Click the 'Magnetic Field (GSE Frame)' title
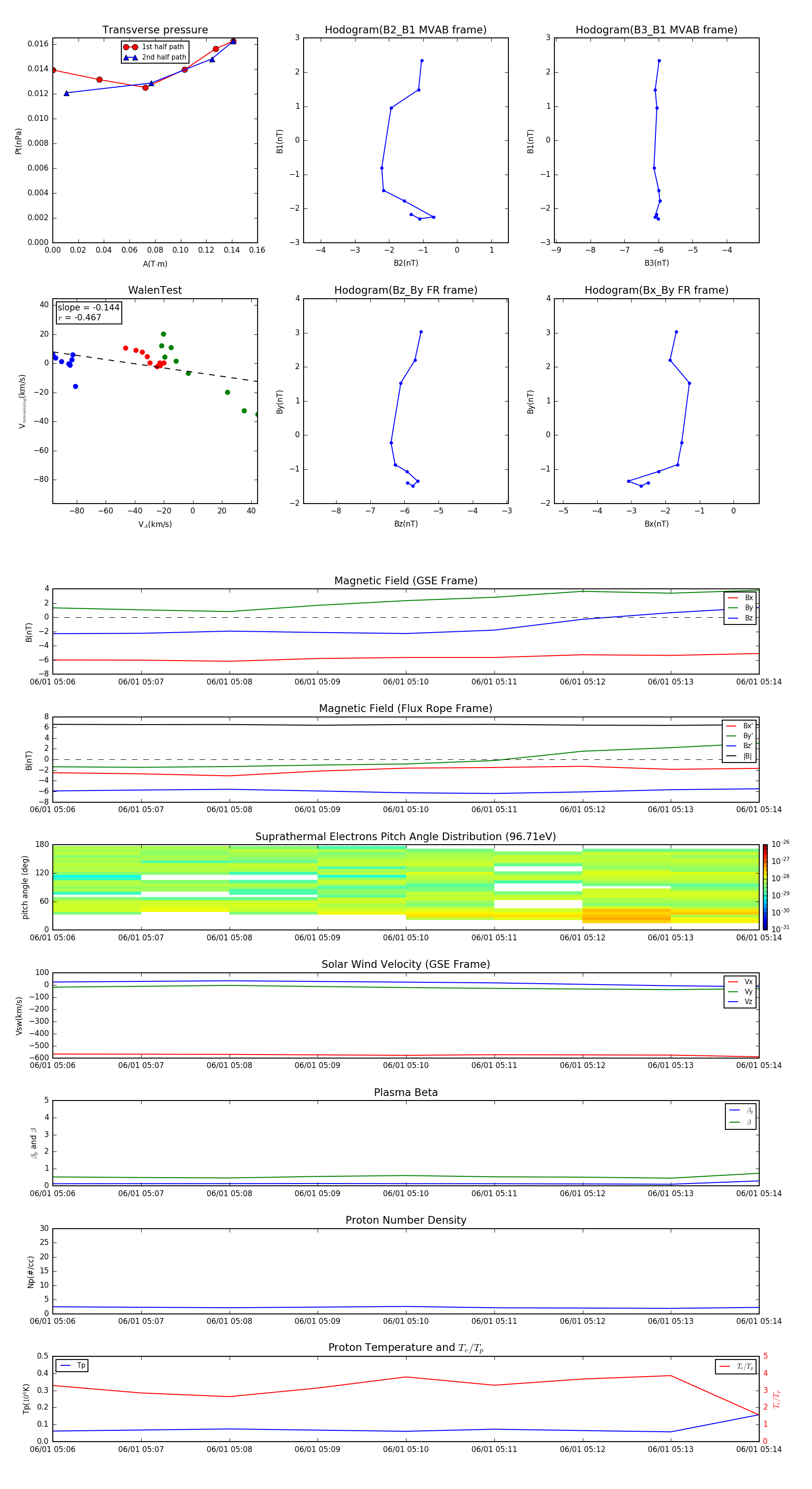812x1489 pixels. (x=406, y=581)
